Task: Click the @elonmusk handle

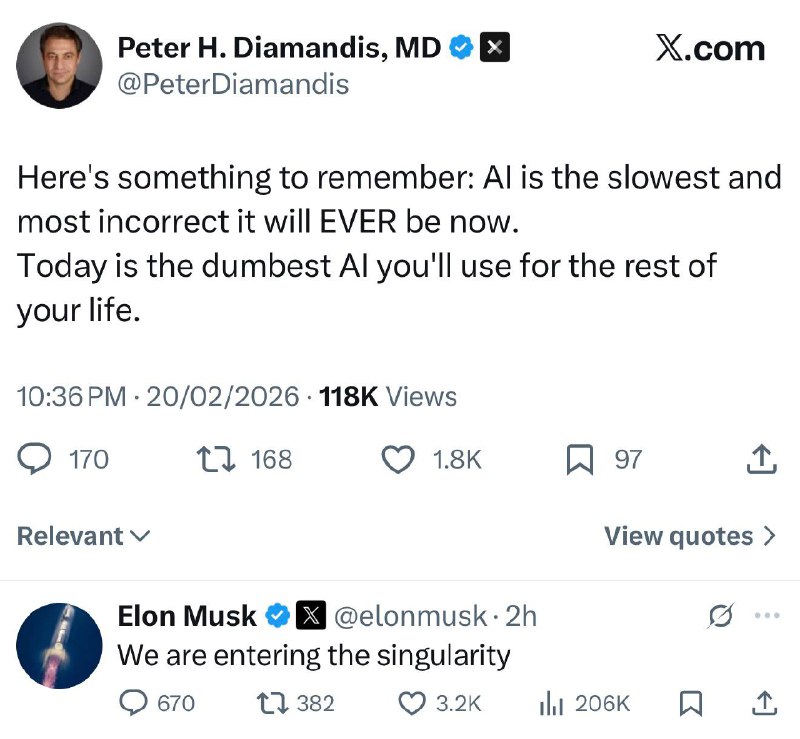Action: (409, 616)
